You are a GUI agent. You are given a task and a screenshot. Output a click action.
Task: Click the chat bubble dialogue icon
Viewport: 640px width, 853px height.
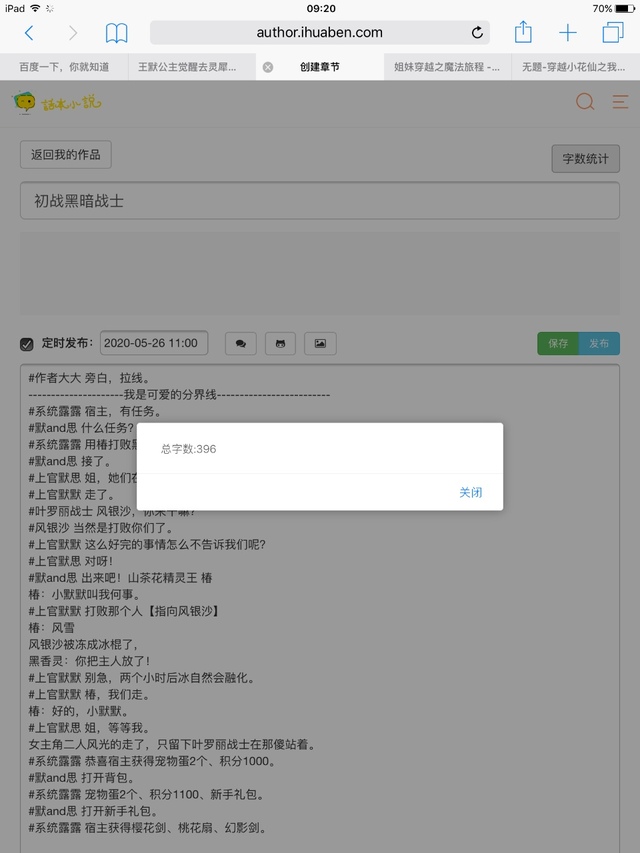click(x=240, y=344)
